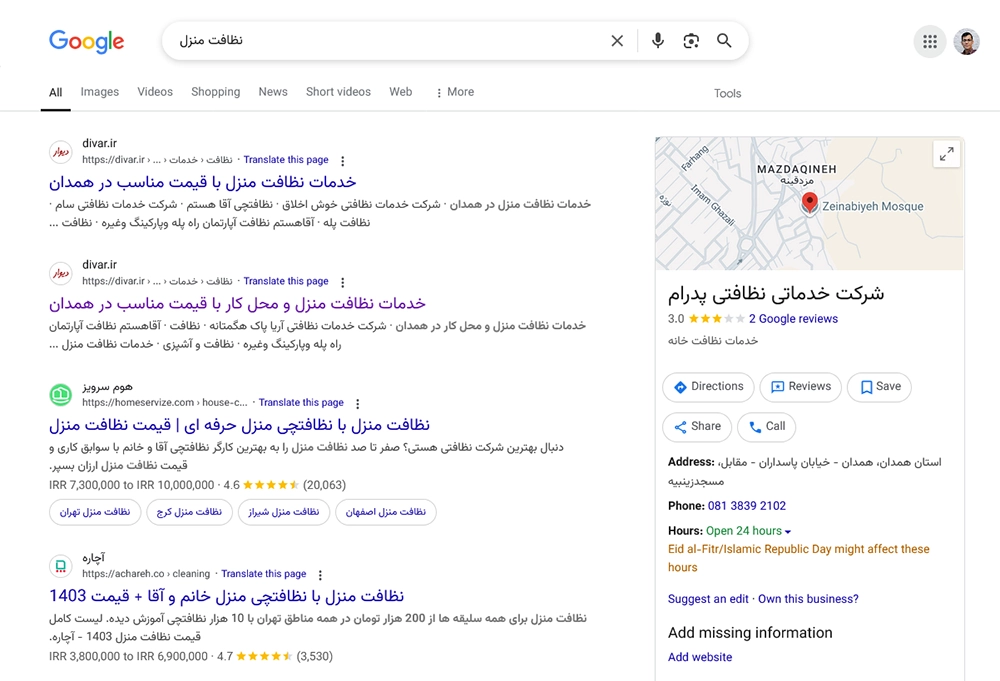Click the Zeinabiyeh Mosque map label
The height and width of the screenshot is (681, 1000).
click(872, 207)
